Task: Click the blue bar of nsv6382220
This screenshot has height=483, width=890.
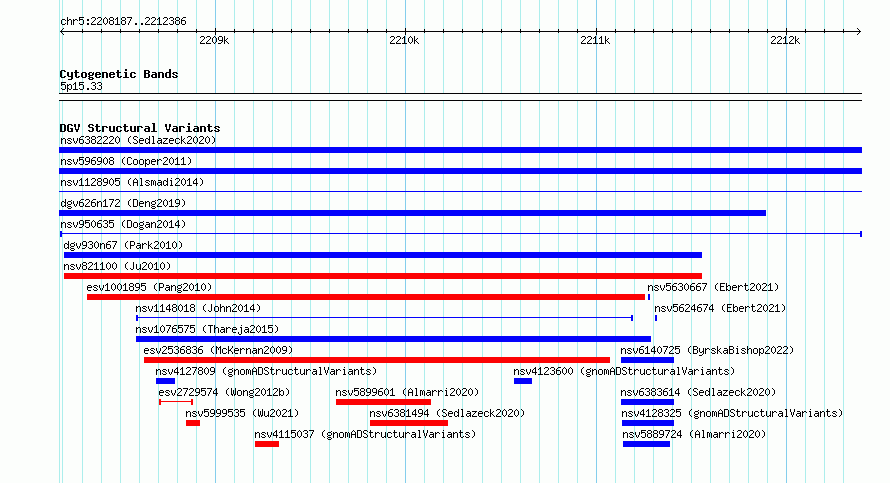Action: (x=460, y=150)
